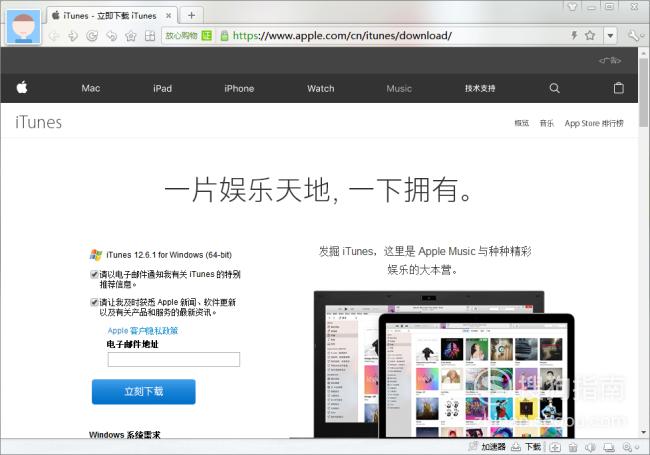
Task: Open the Music menu item
Action: pos(399,88)
